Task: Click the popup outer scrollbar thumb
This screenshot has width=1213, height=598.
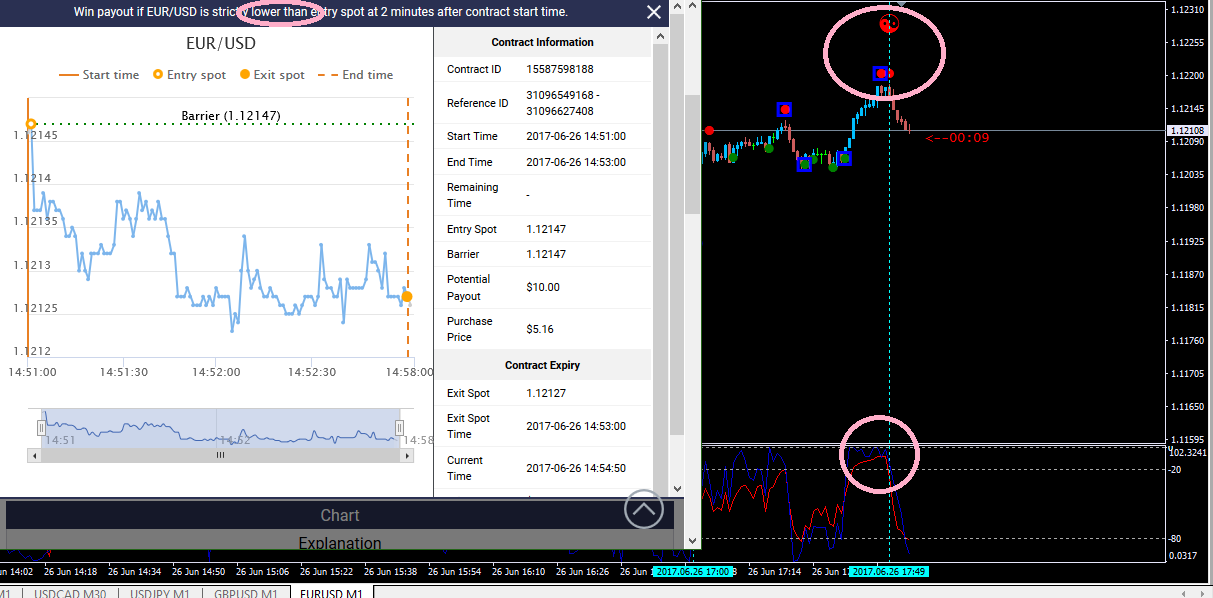Action: tap(677, 226)
